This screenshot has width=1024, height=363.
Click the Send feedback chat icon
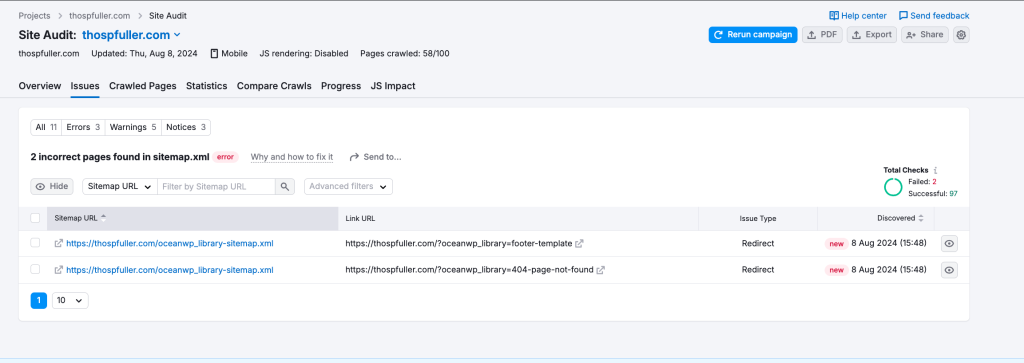[903, 16]
